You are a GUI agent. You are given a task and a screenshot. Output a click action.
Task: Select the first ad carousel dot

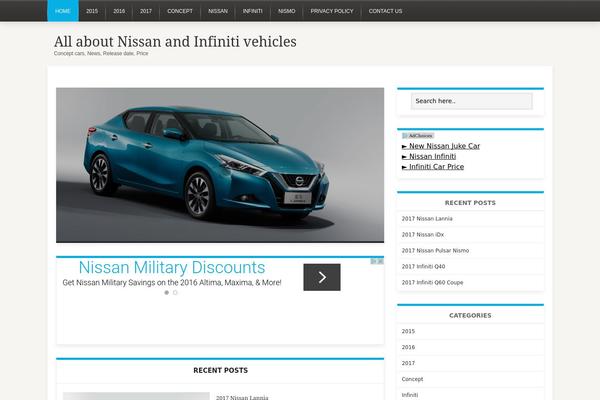[x=166, y=293]
